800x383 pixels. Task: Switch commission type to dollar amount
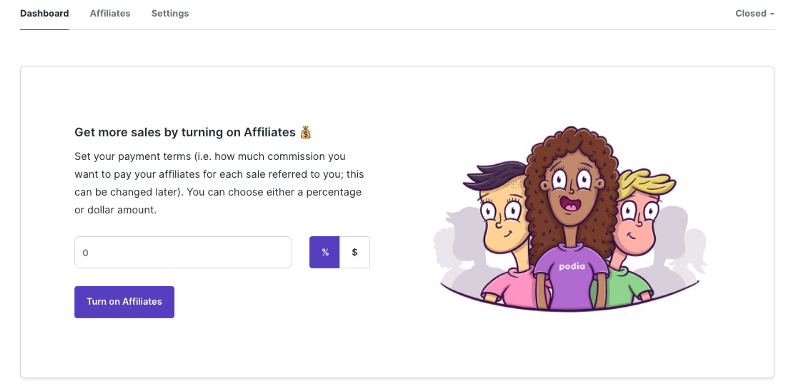[x=355, y=252]
